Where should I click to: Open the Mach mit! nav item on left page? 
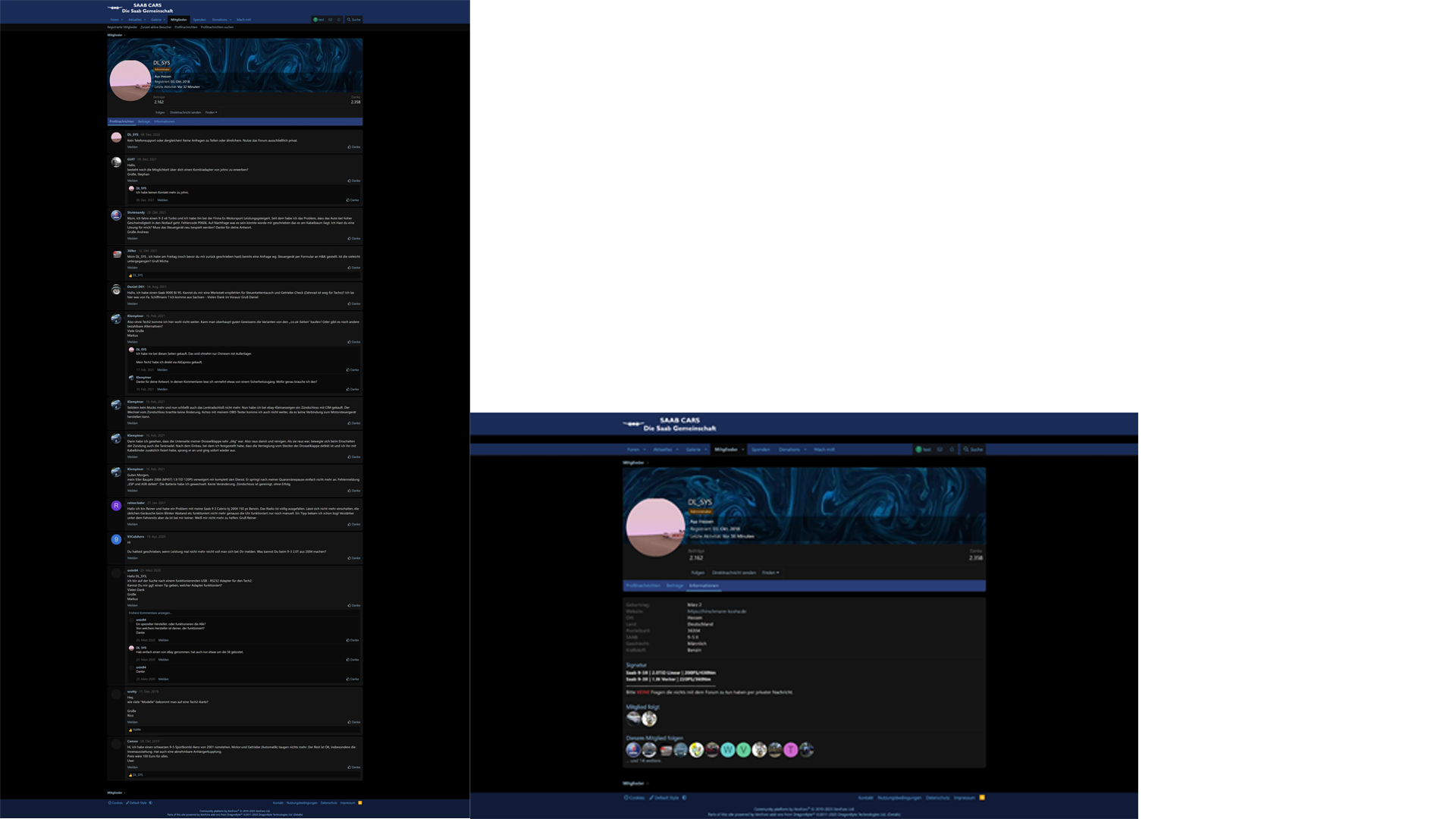tap(243, 20)
